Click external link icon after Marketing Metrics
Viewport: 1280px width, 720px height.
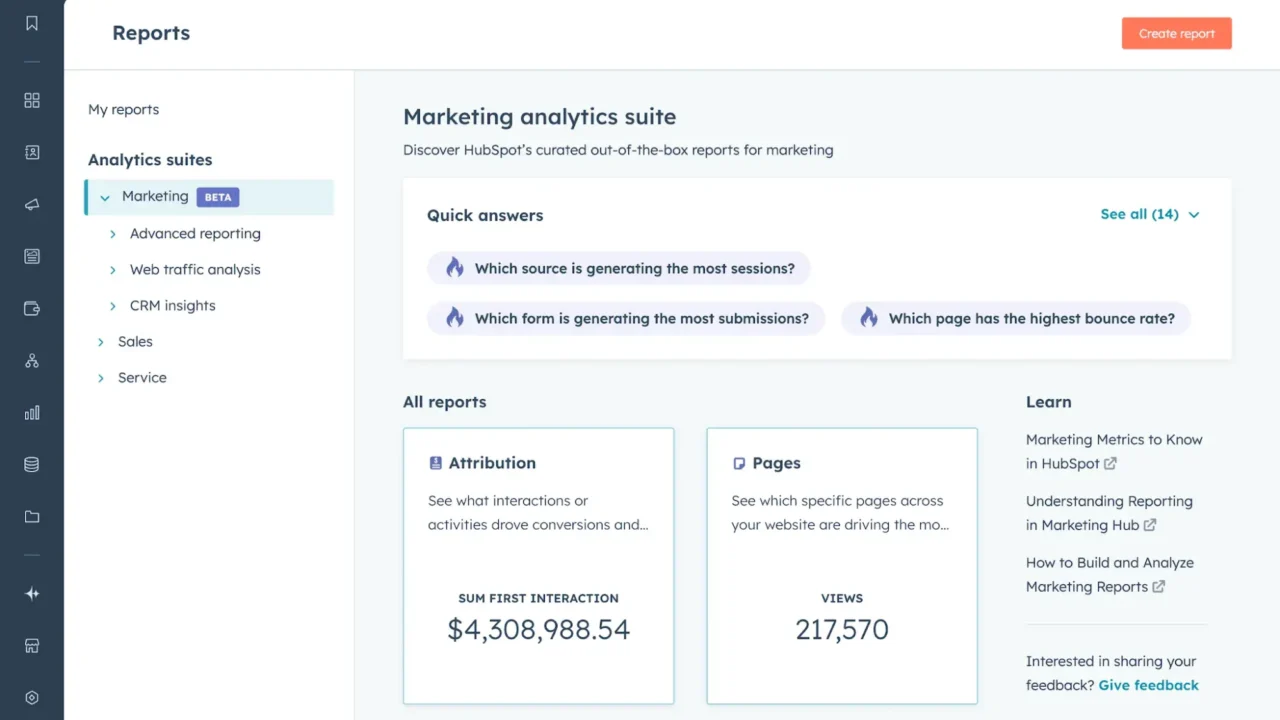tap(1110, 463)
